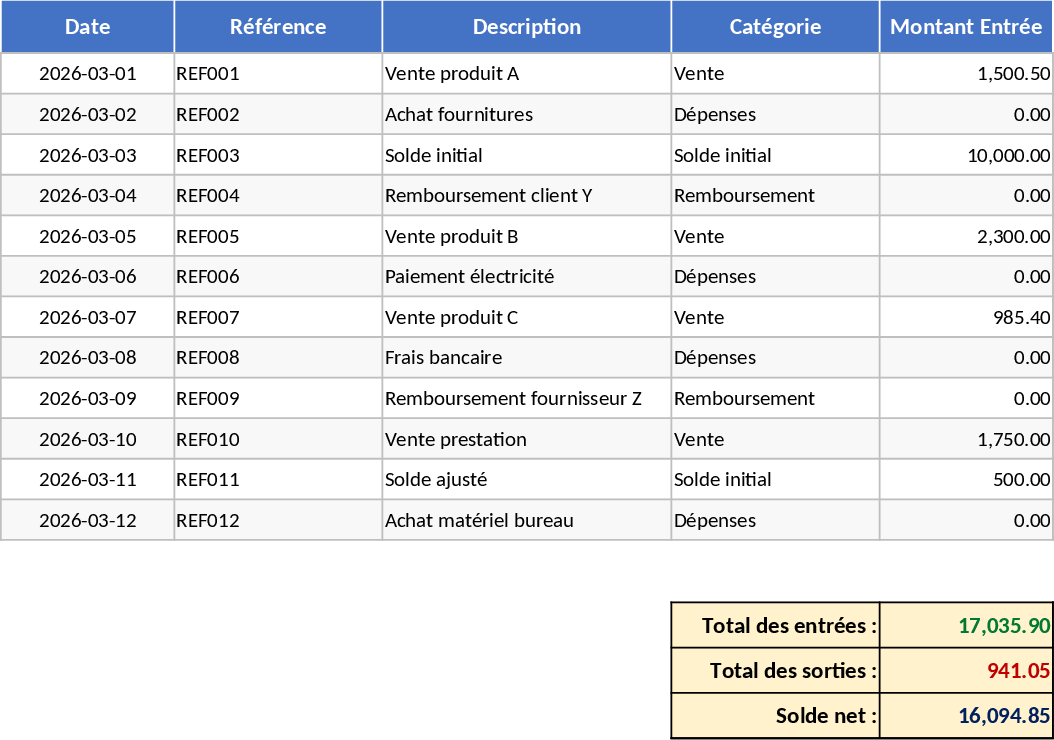Select the Paiement électricité cell
1054x740 pixels.
tap(527, 277)
